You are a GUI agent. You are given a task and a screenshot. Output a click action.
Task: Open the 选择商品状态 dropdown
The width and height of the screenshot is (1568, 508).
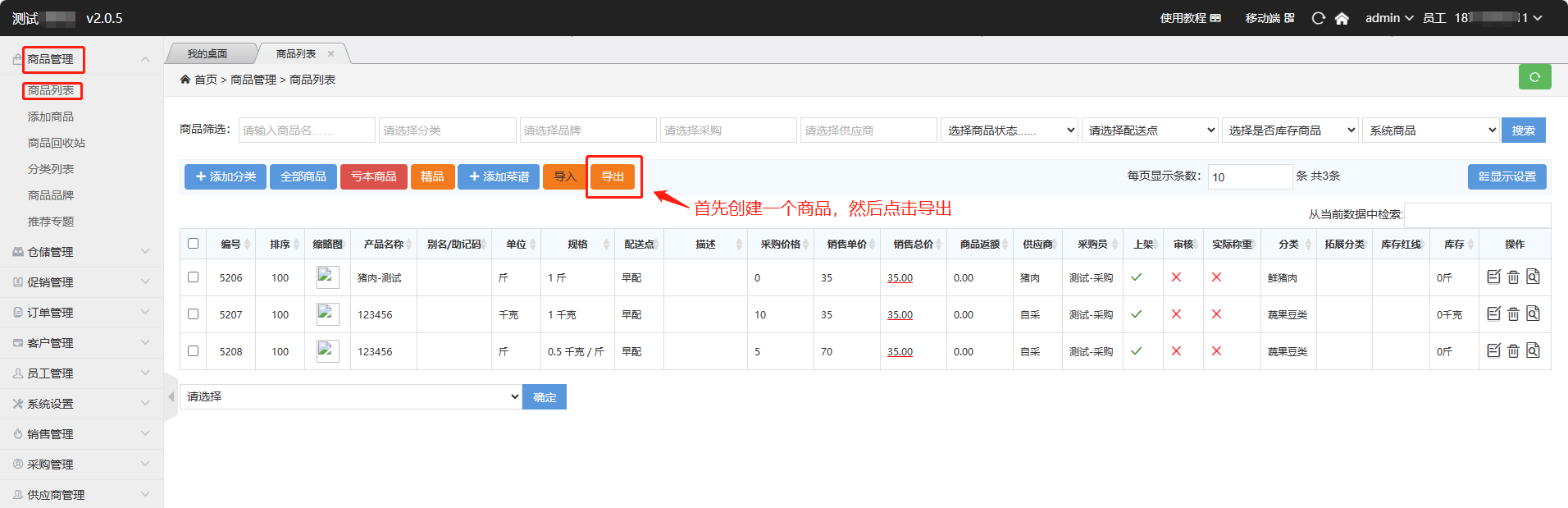1010,130
